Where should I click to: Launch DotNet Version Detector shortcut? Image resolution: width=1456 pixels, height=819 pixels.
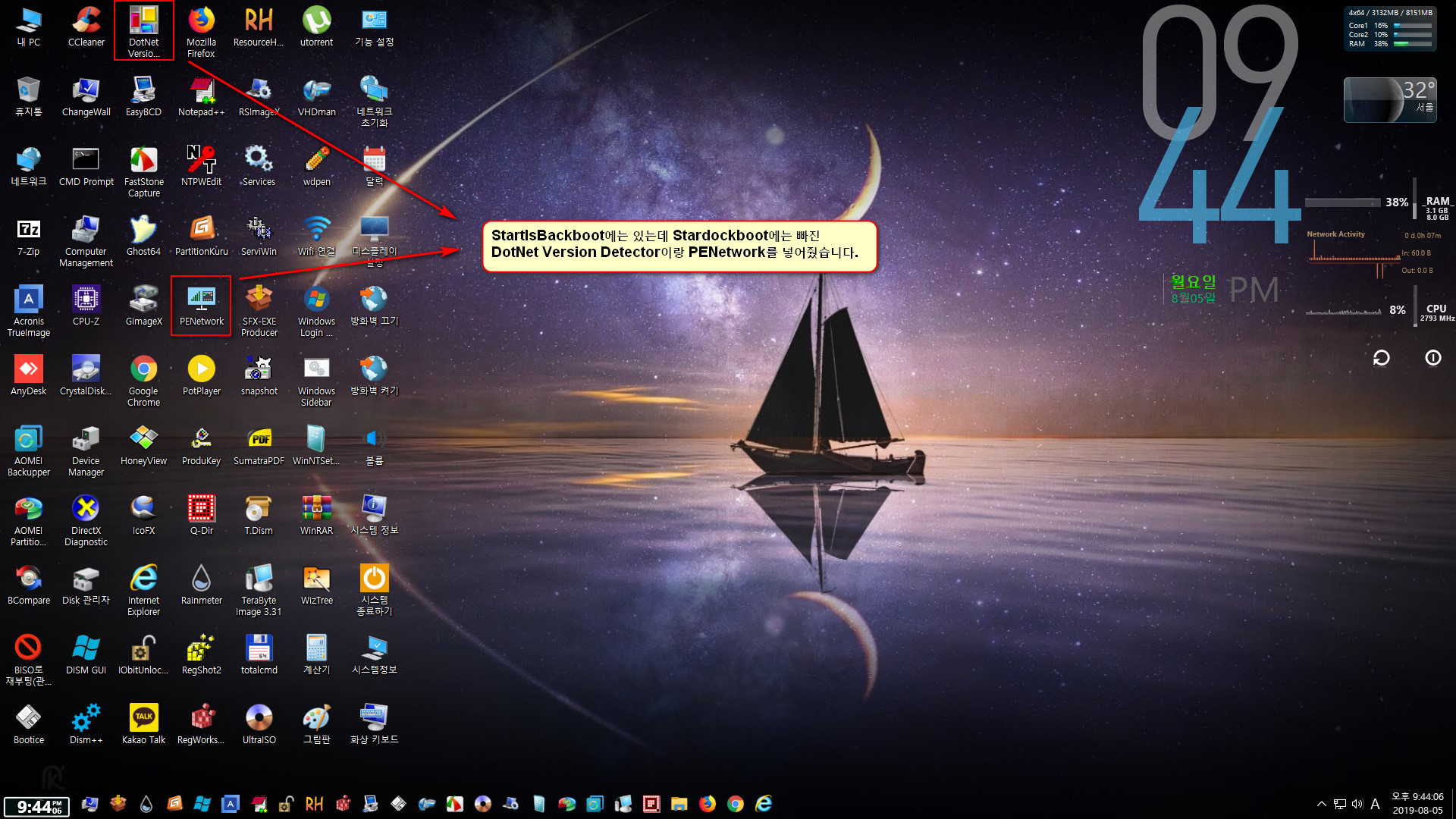(x=143, y=31)
